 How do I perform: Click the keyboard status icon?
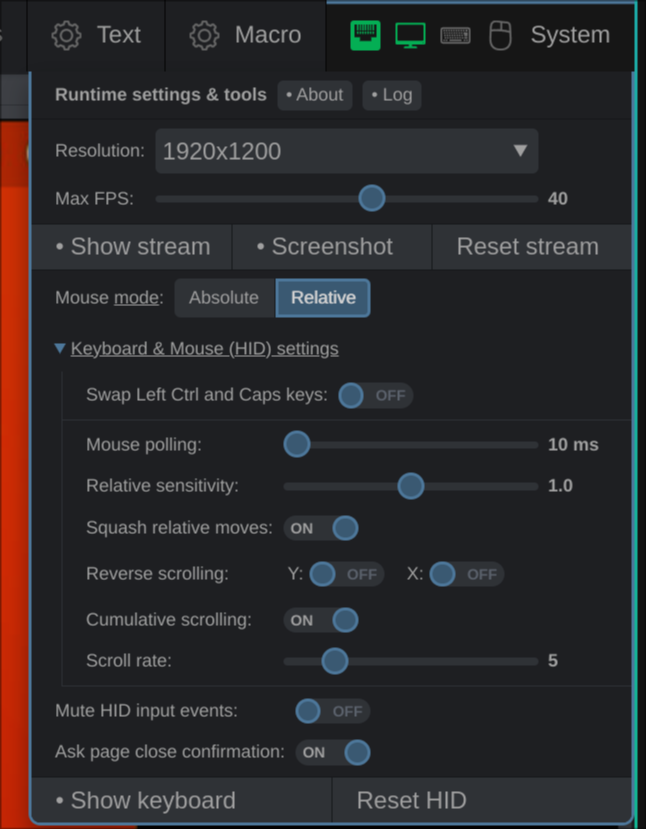pyautogui.click(x=455, y=35)
